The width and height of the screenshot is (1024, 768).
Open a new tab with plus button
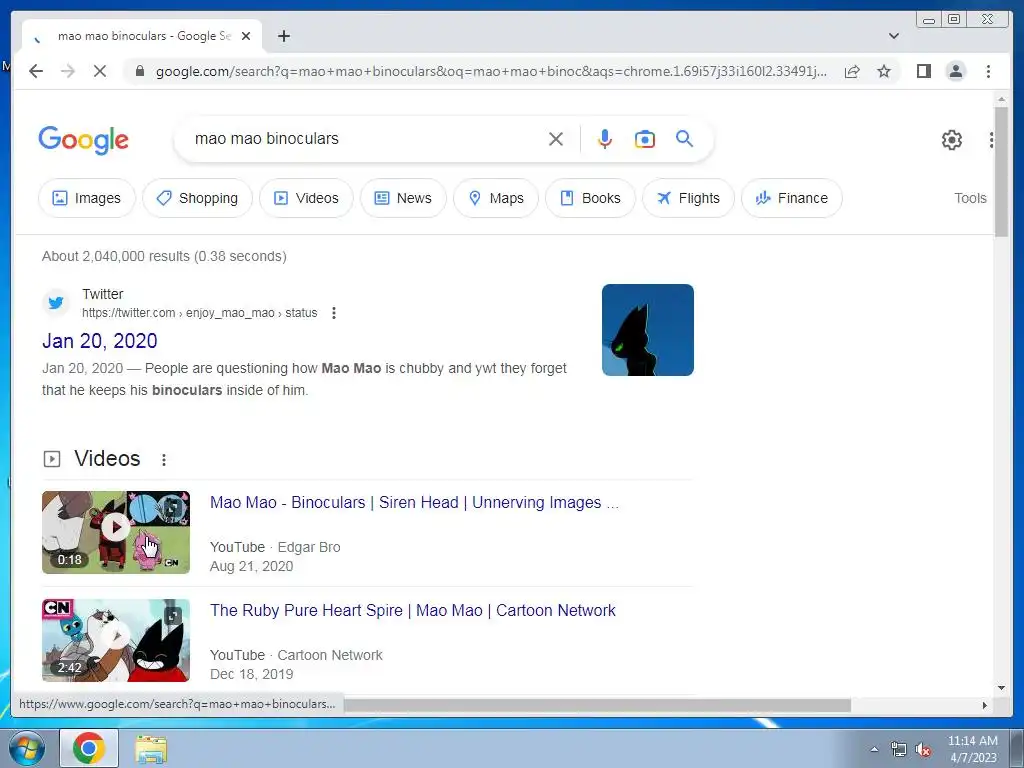283,36
